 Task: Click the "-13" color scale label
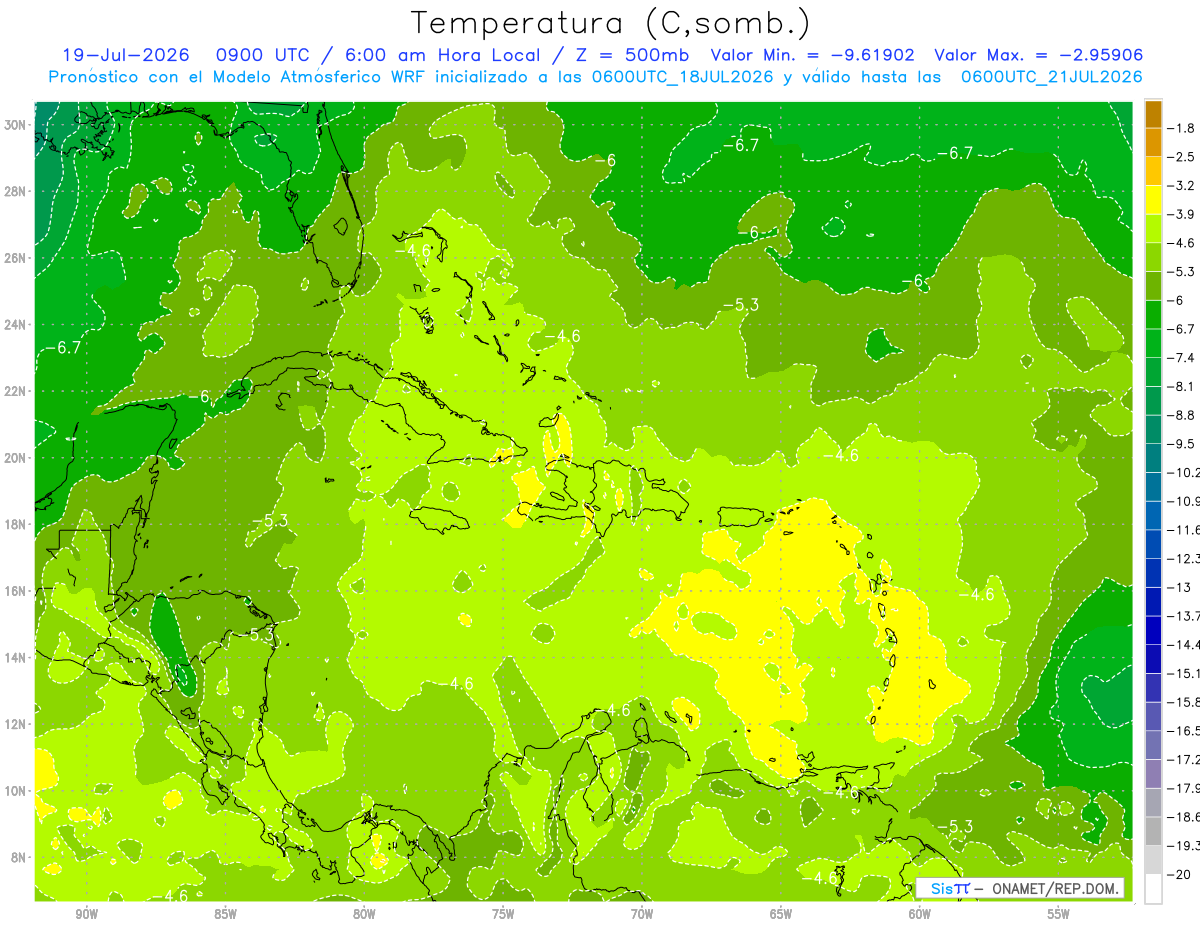(1179, 587)
